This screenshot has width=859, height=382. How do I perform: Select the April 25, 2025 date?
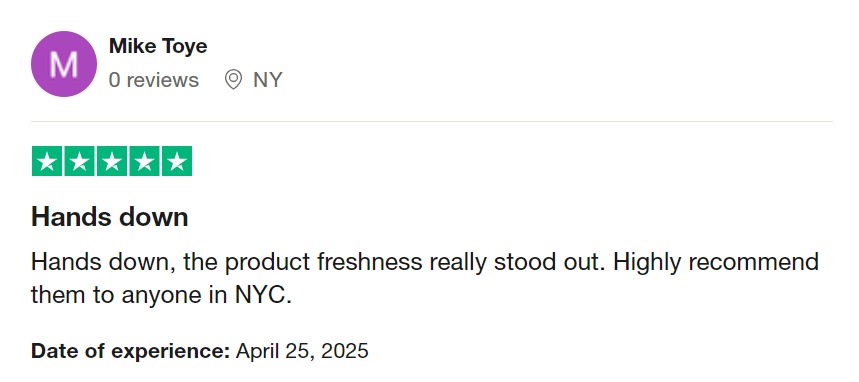(x=302, y=351)
